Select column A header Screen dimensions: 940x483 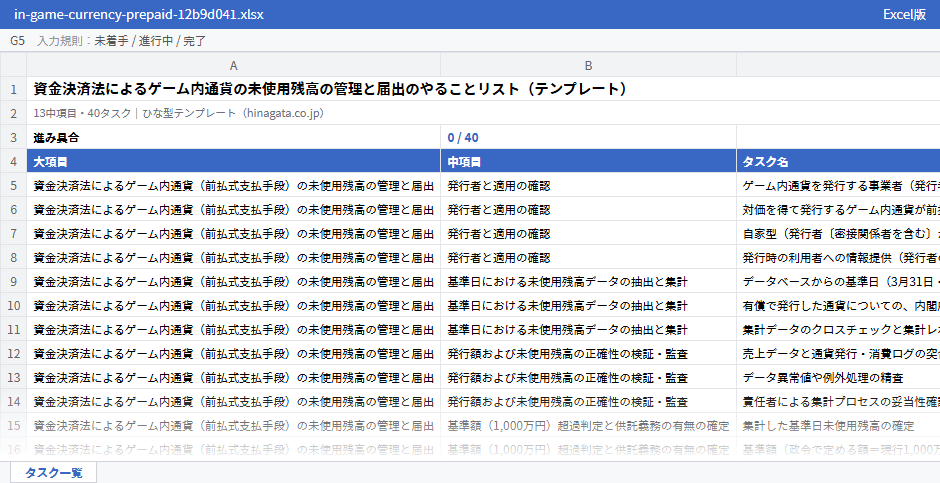point(234,65)
